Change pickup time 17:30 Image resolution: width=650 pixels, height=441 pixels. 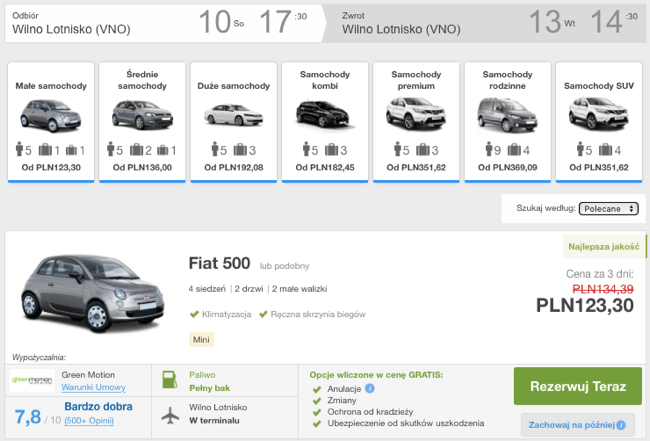coord(283,22)
